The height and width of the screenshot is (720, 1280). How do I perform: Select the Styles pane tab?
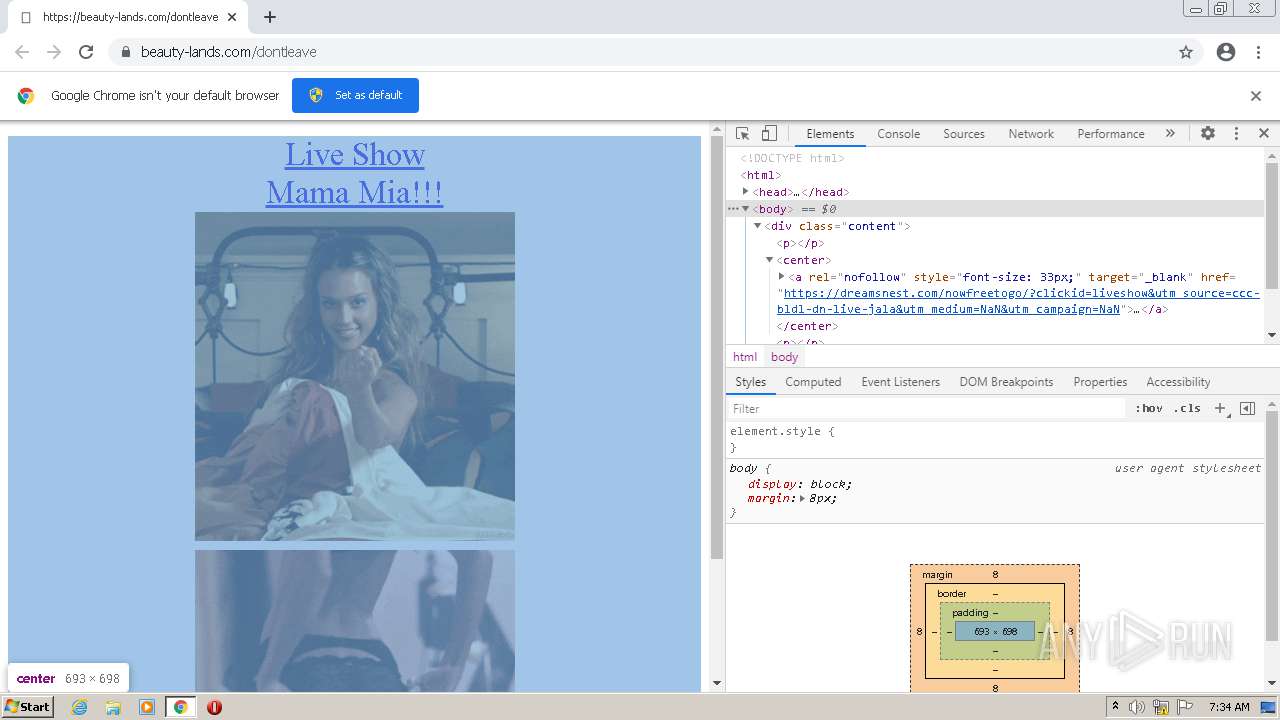750,382
